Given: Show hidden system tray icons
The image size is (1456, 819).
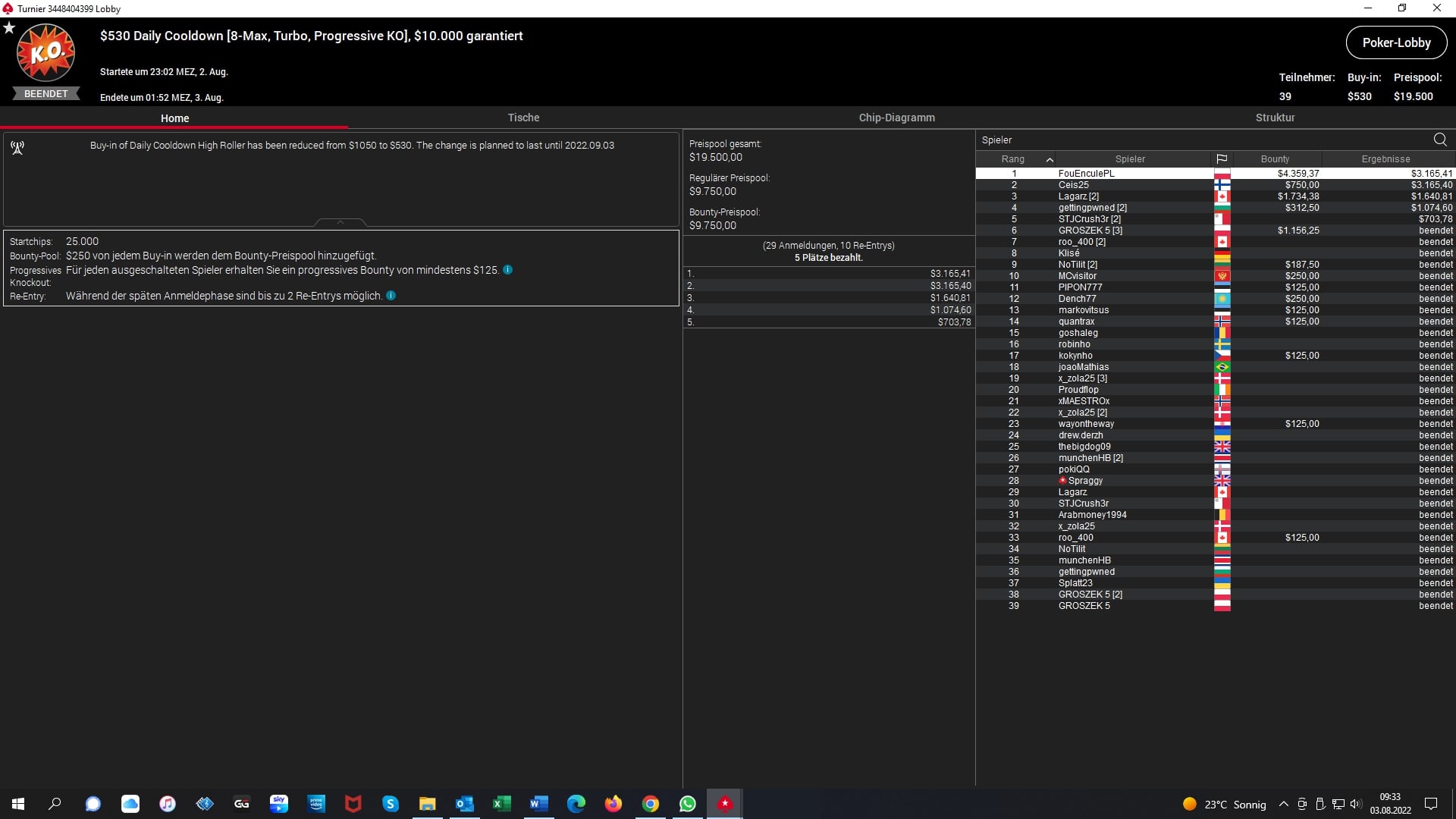Looking at the screenshot, I should click(1283, 804).
